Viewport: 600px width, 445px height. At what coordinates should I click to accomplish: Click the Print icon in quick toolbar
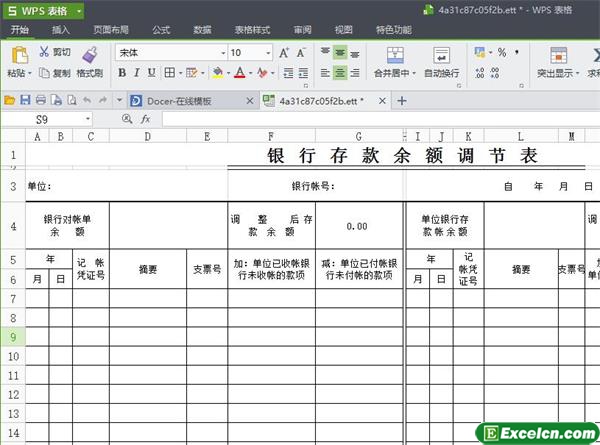pos(41,101)
